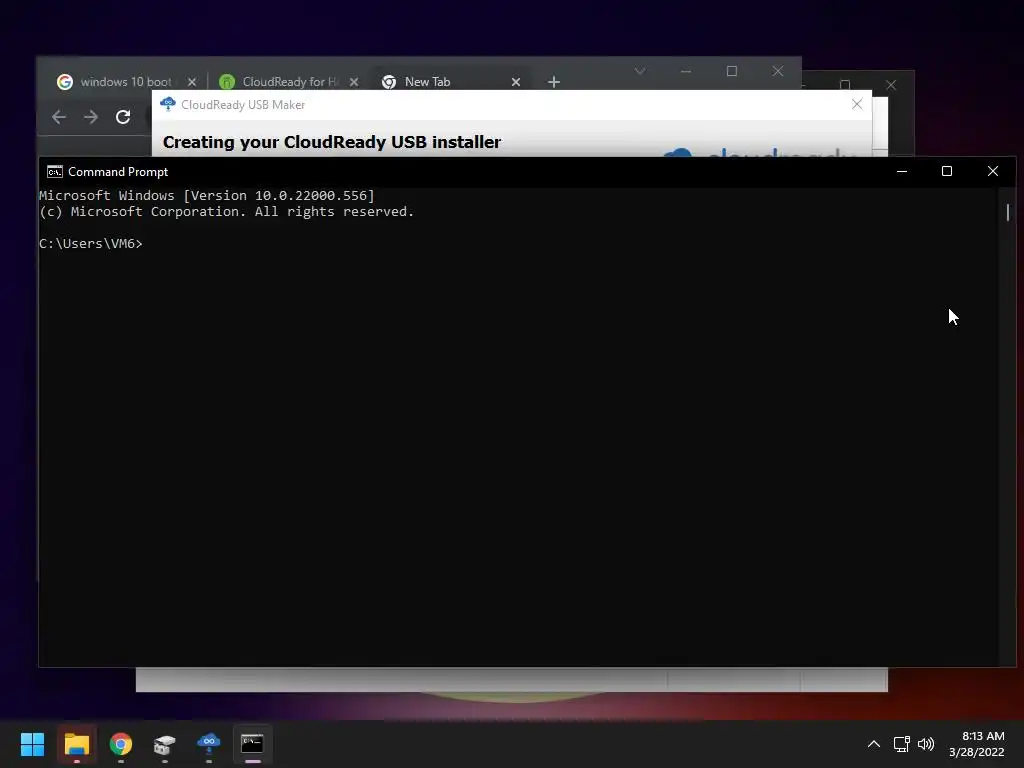Screen dimensions: 1024x768
Task: Minimize the Chrome window
Action: tap(686, 71)
